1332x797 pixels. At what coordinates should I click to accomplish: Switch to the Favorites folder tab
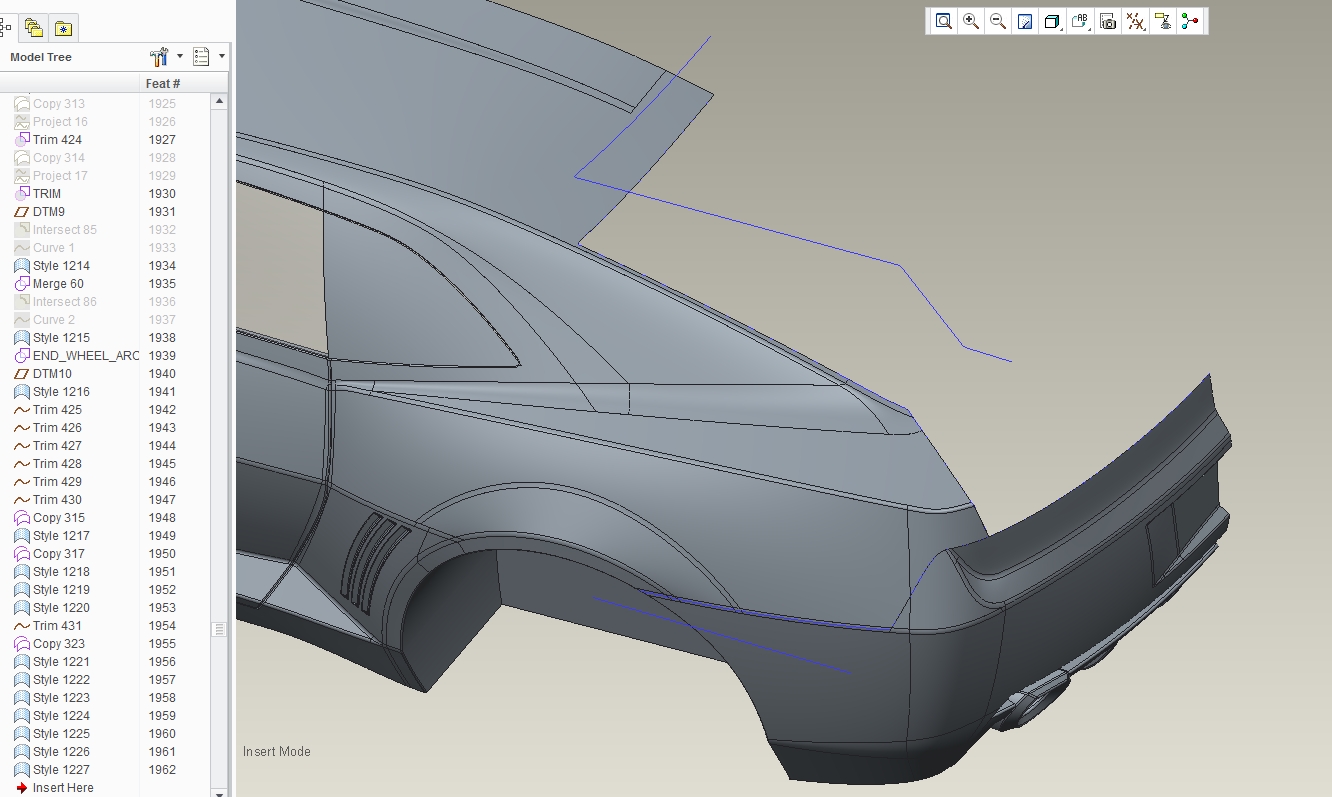[63, 28]
